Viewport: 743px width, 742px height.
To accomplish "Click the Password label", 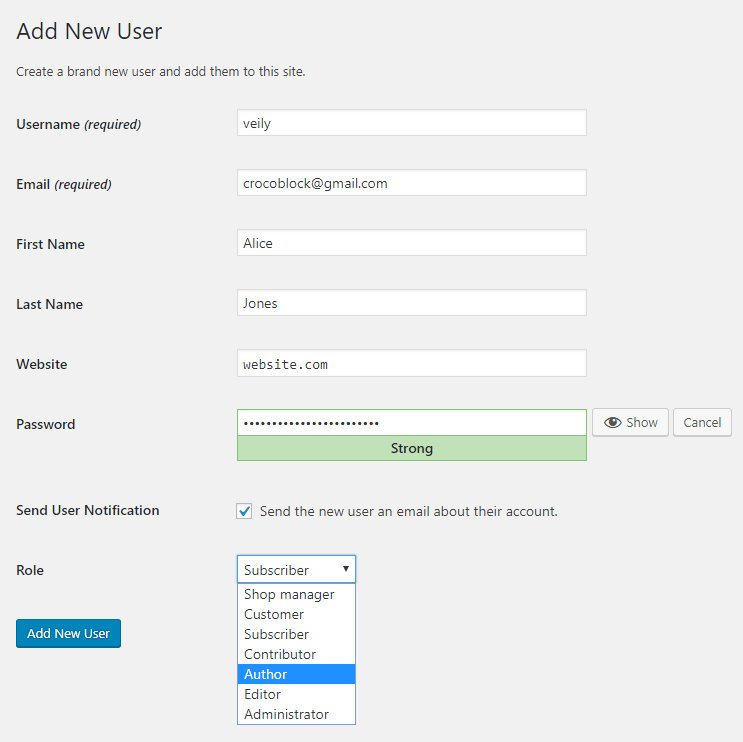I will coord(45,424).
